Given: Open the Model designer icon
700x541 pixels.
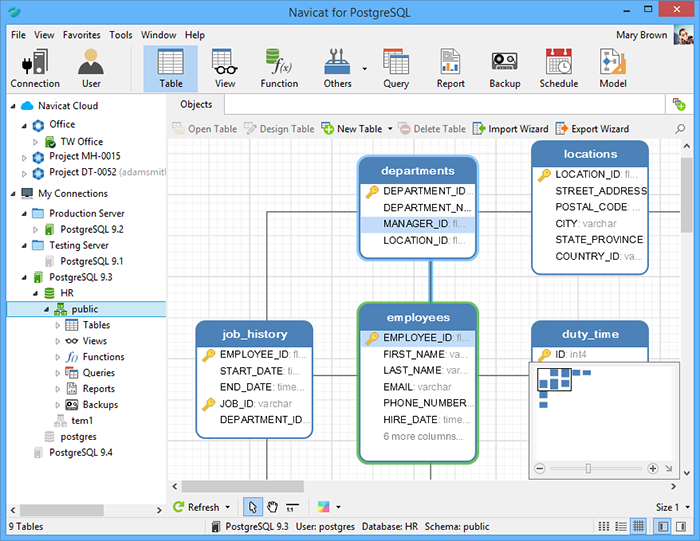Looking at the screenshot, I should [612, 69].
